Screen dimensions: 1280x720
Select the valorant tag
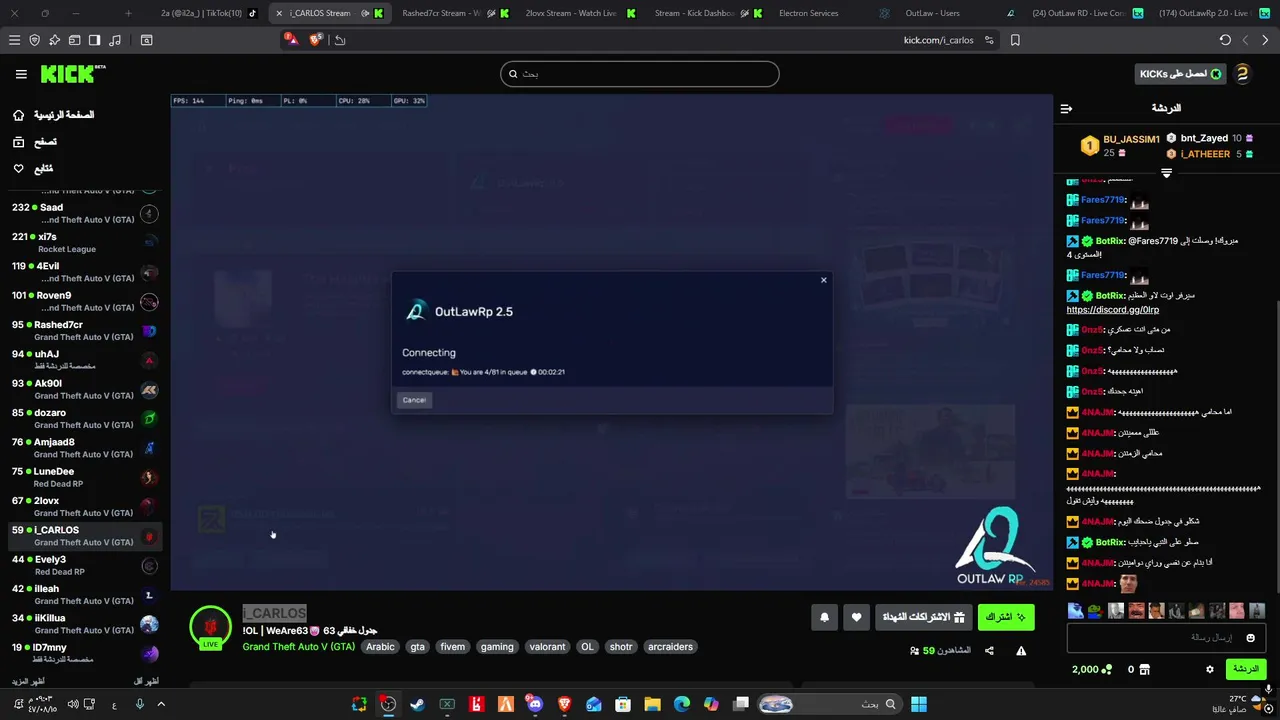tap(547, 647)
